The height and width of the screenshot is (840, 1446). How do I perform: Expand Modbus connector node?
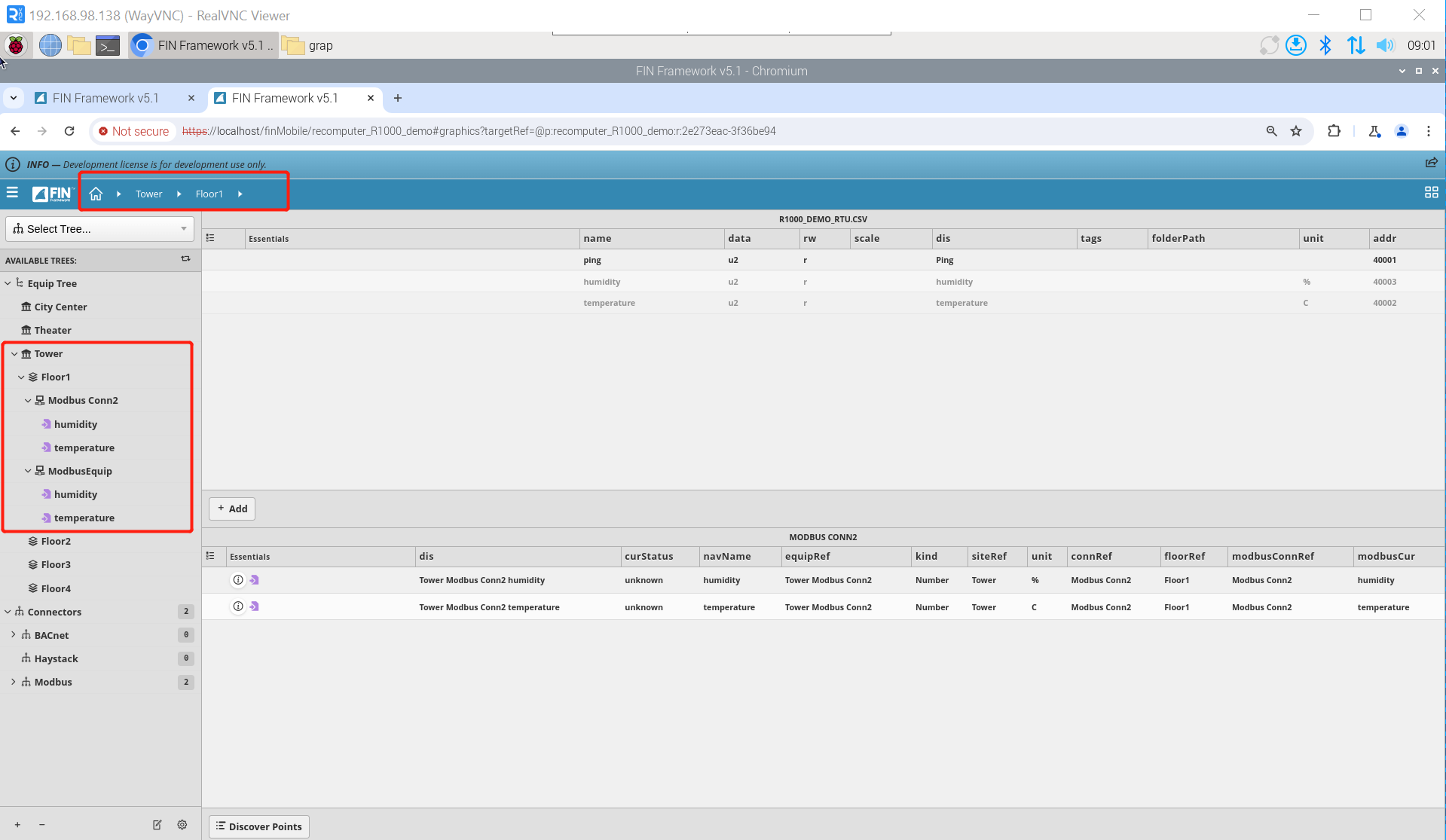pyautogui.click(x=14, y=682)
